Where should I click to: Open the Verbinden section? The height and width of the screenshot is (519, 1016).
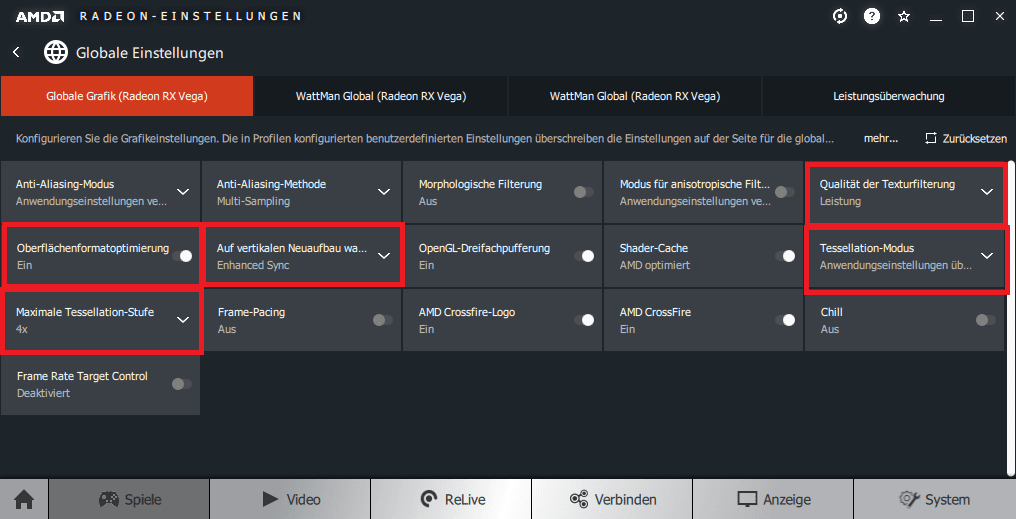612,500
